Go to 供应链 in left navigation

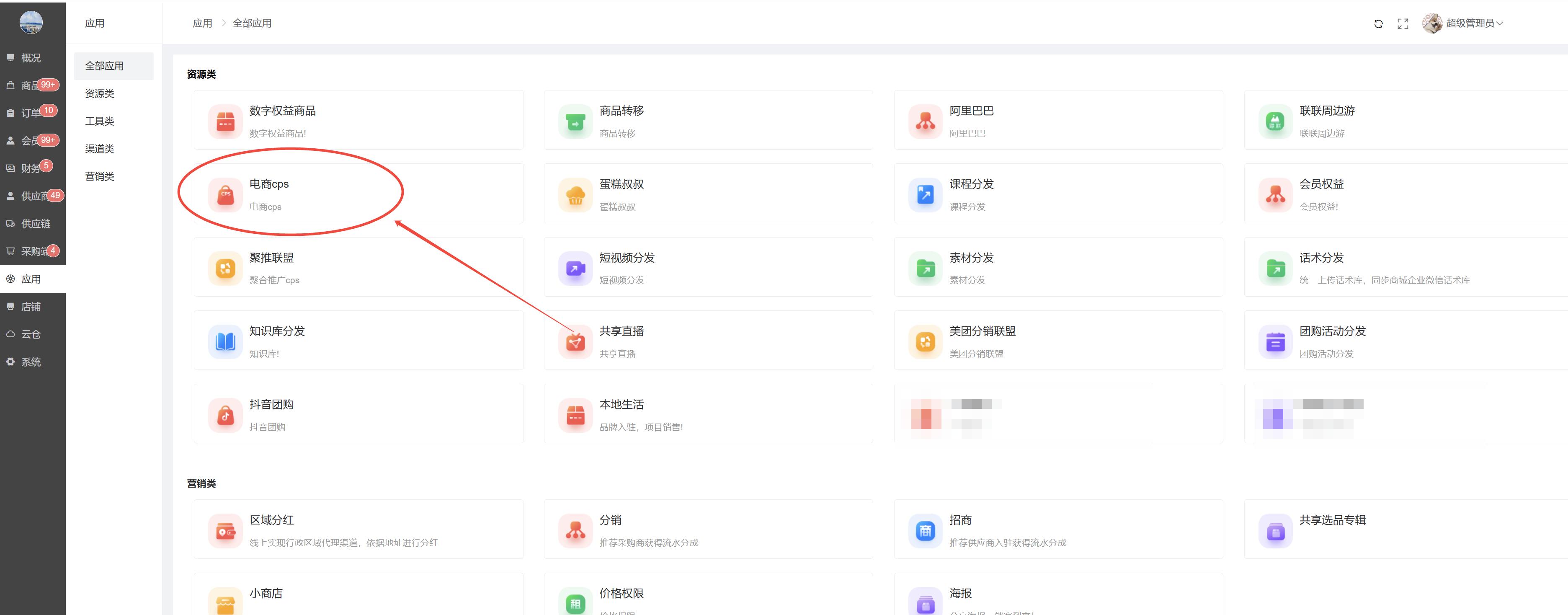(x=35, y=223)
